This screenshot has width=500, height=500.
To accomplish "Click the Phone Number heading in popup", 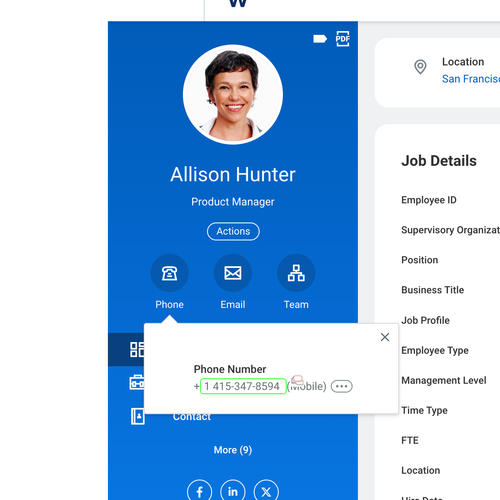I will 230,369.
